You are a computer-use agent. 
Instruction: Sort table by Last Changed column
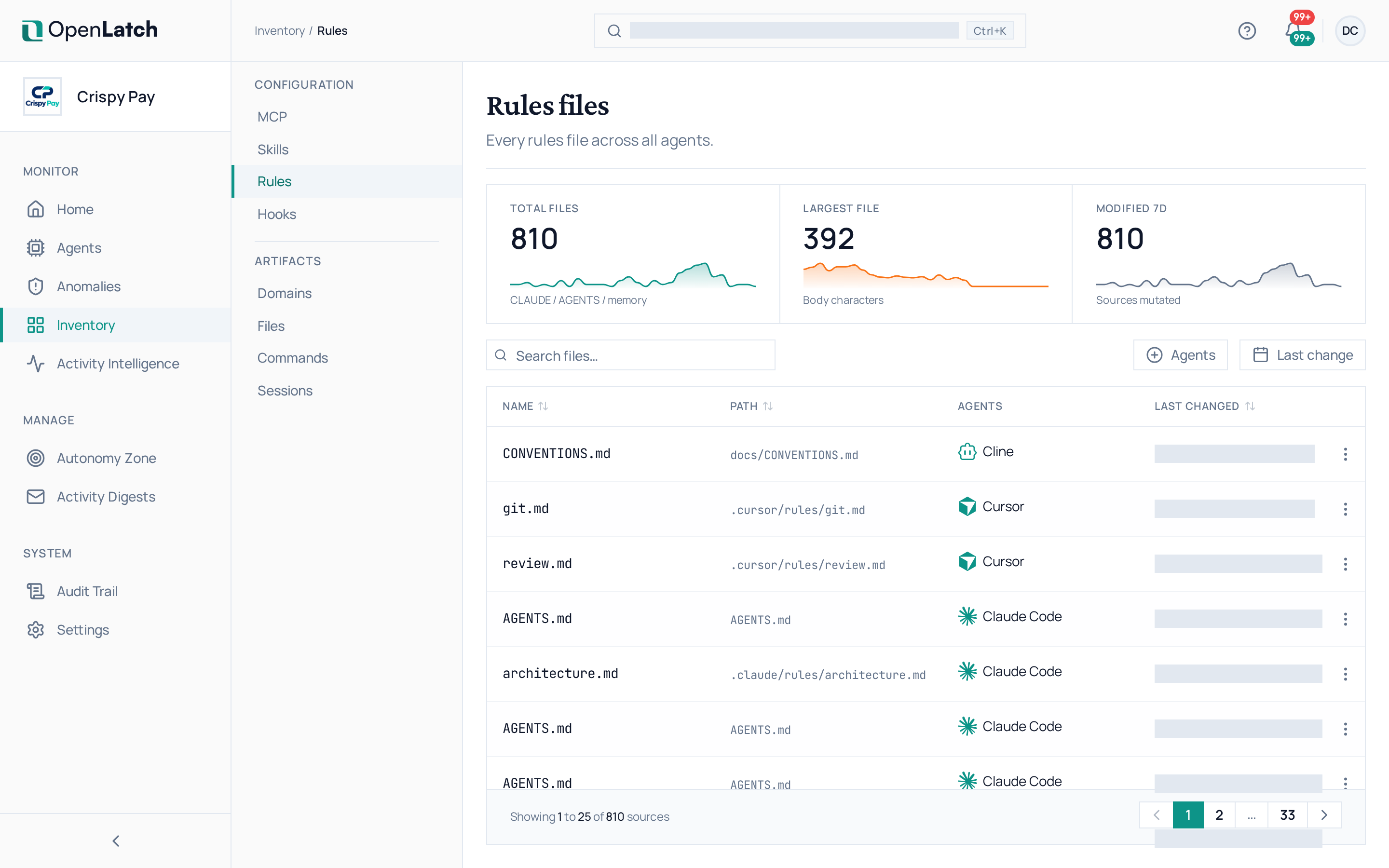click(x=1204, y=406)
